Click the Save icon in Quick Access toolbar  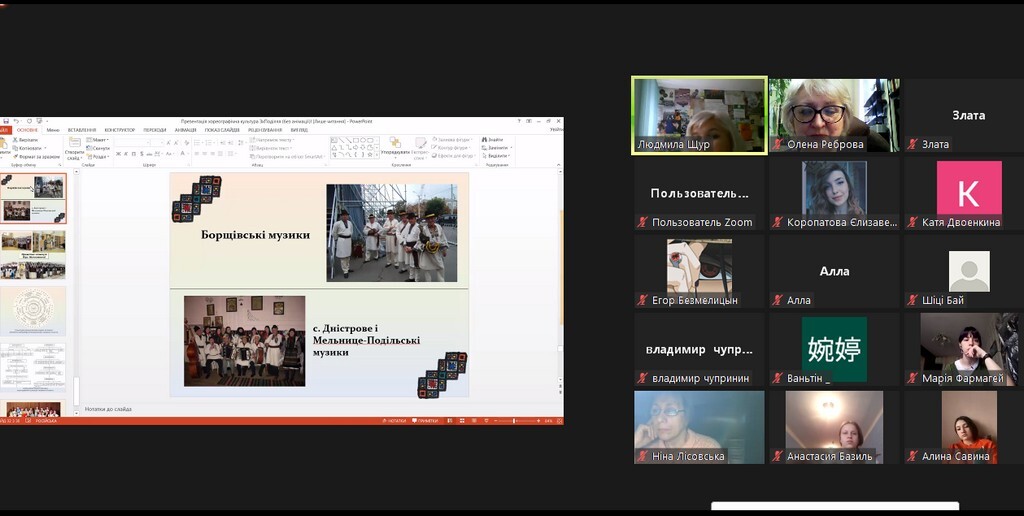pyautogui.click(x=4, y=122)
